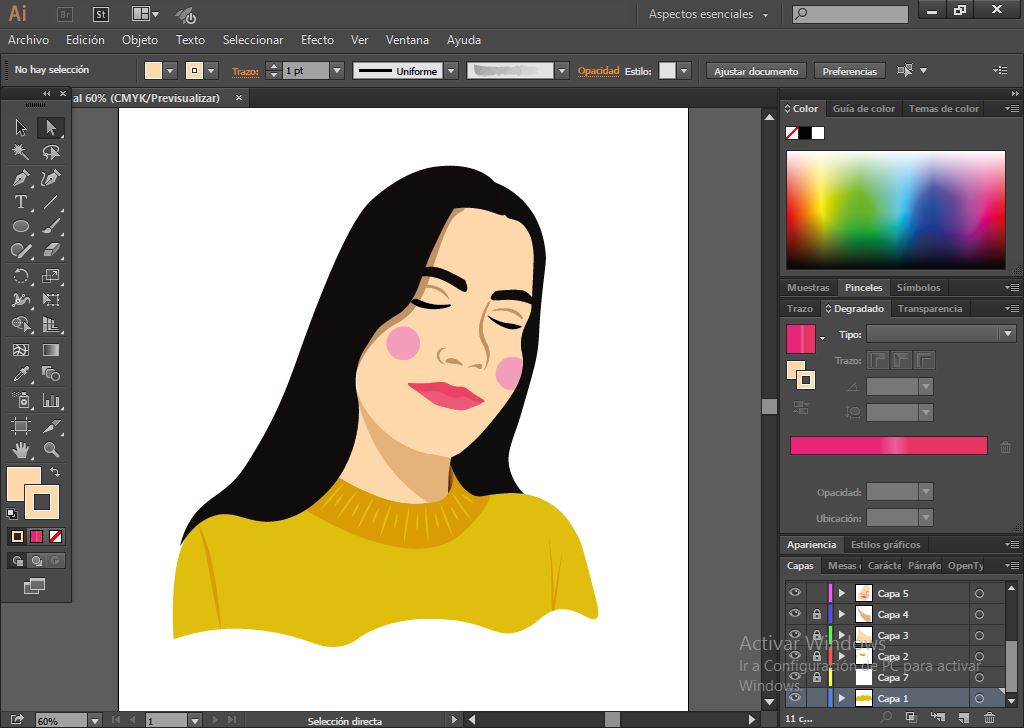
Task: Click the Preferencias button
Action: 850,71
